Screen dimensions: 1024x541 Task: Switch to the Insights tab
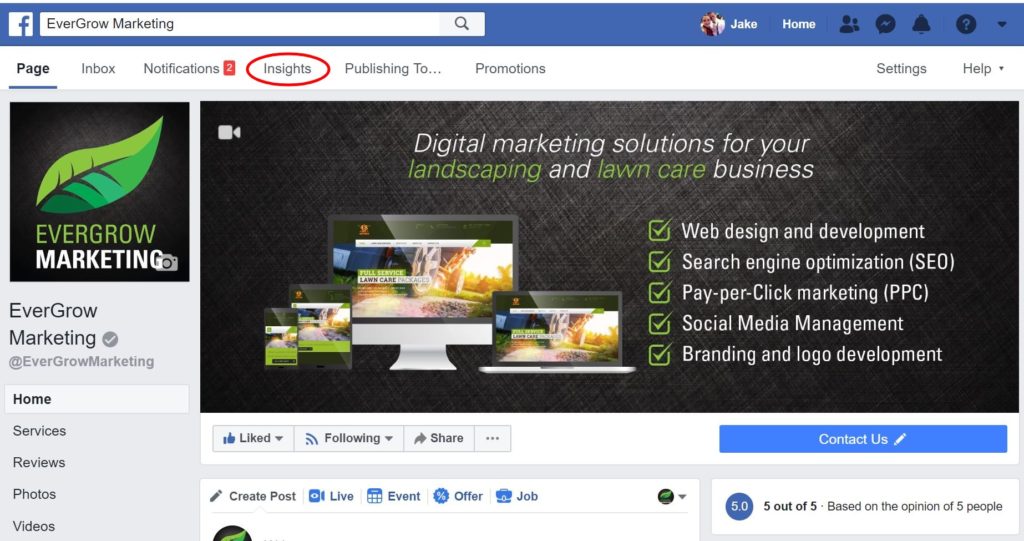pyautogui.click(x=287, y=69)
